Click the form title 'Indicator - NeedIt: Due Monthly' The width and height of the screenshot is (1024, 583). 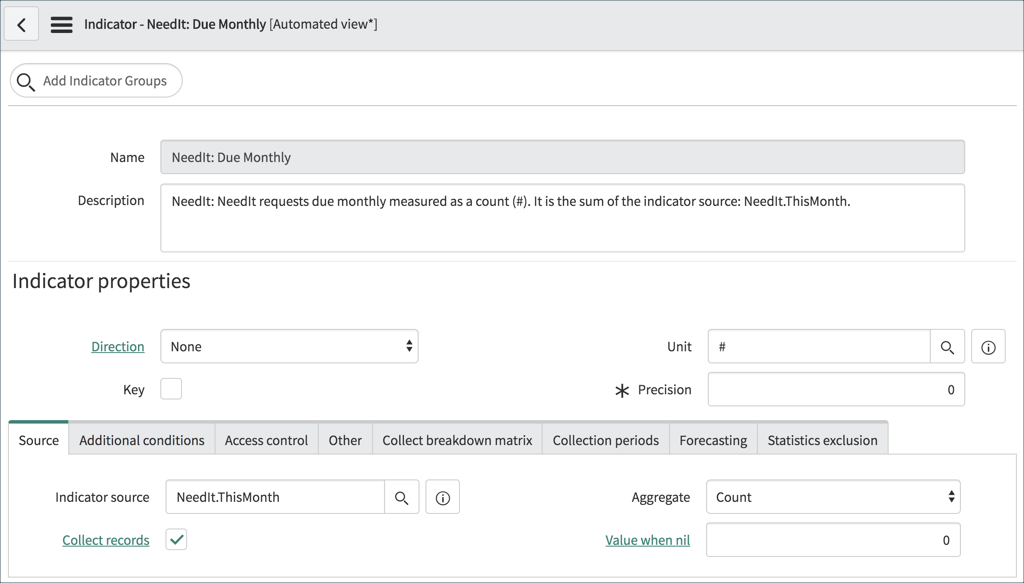(x=175, y=25)
